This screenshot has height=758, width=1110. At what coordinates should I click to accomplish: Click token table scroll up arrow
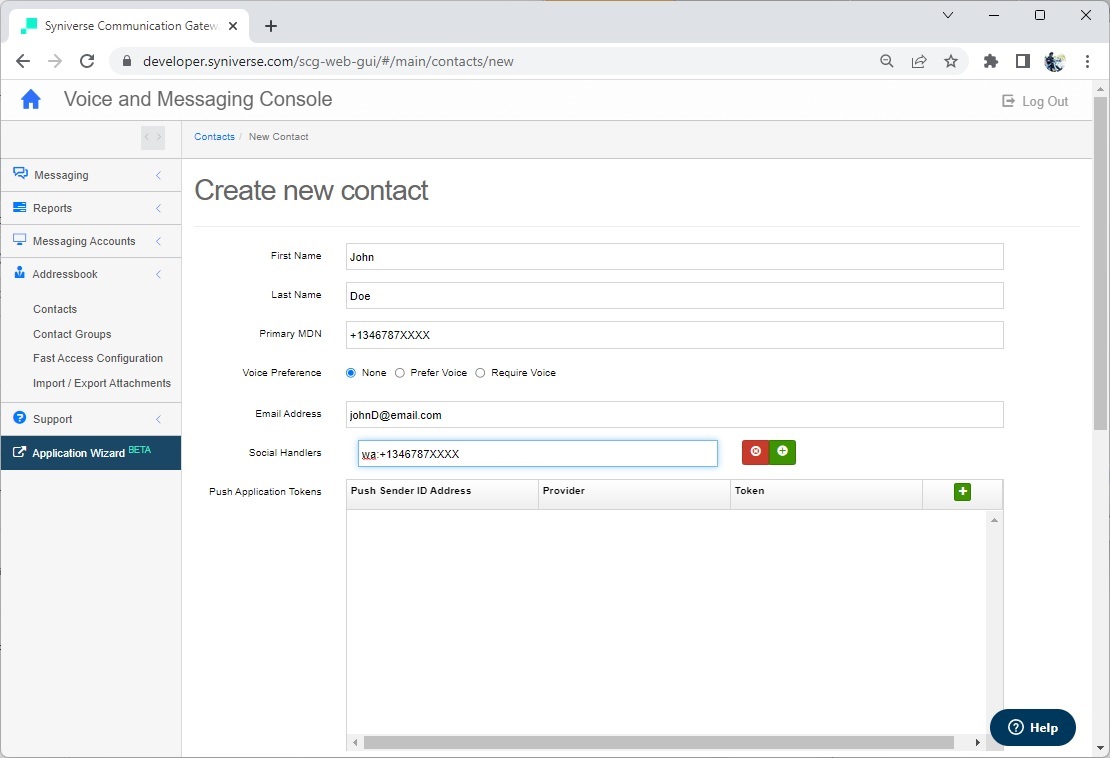(995, 520)
